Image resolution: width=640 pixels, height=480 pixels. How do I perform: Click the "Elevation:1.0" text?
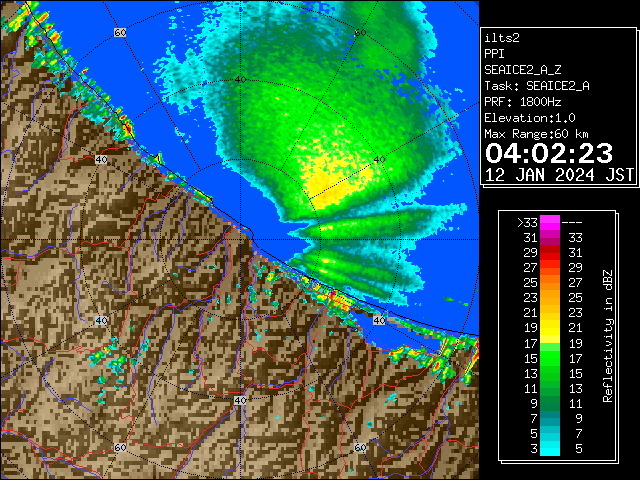pyautogui.click(x=530, y=118)
